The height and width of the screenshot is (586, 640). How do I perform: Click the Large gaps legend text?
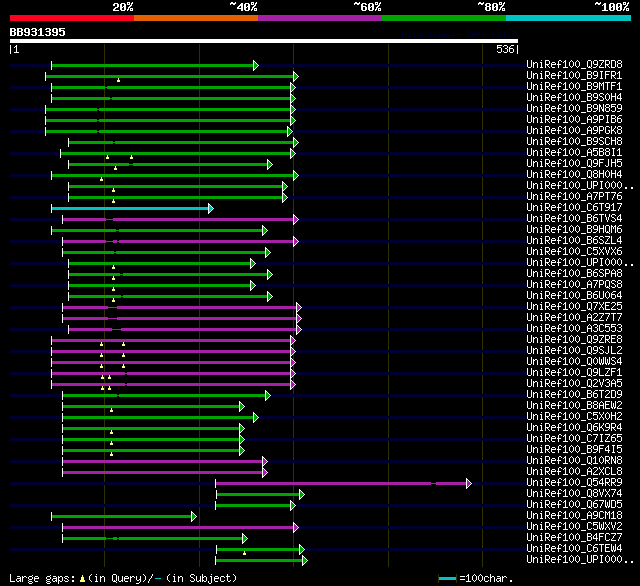coord(123,578)
